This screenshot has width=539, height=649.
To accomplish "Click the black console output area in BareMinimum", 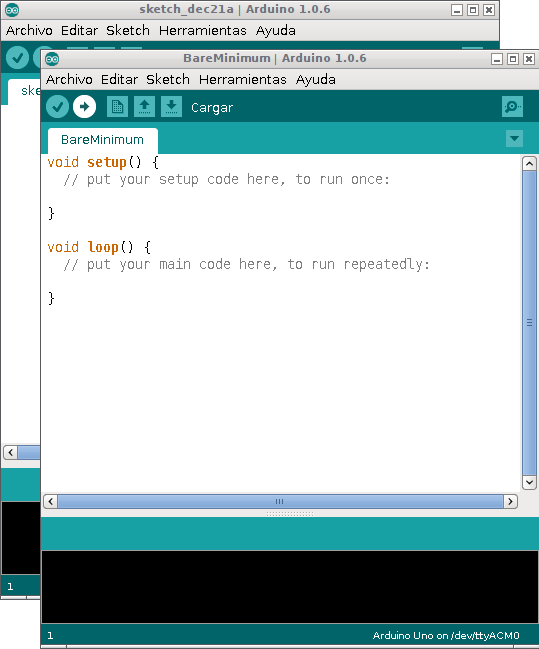I will click(290, 587).
